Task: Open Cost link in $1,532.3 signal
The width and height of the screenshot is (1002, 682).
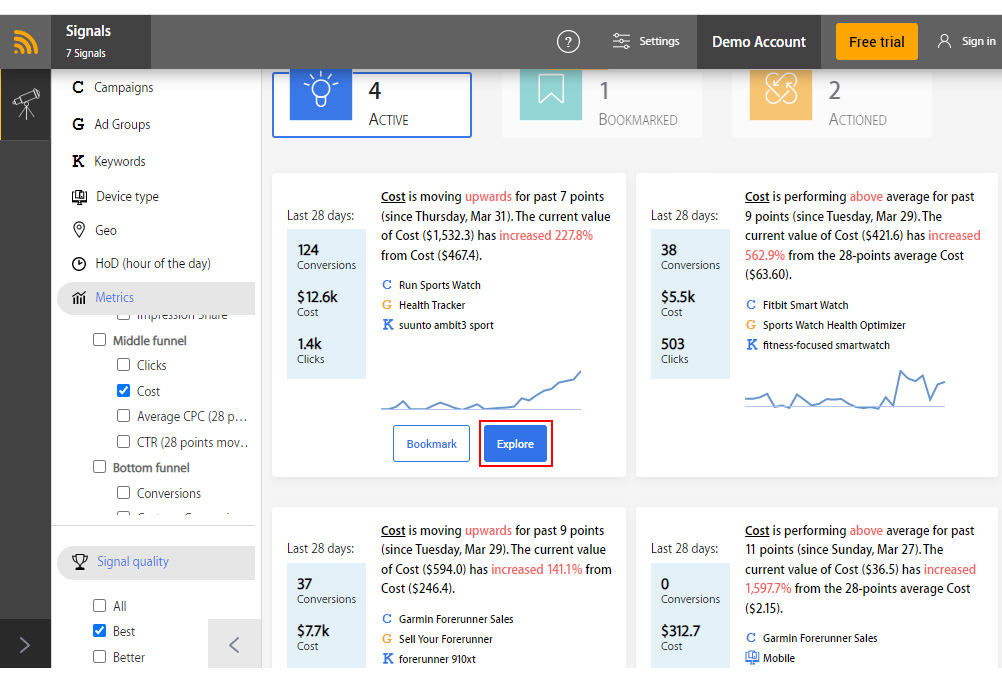Action: (393, 197)
